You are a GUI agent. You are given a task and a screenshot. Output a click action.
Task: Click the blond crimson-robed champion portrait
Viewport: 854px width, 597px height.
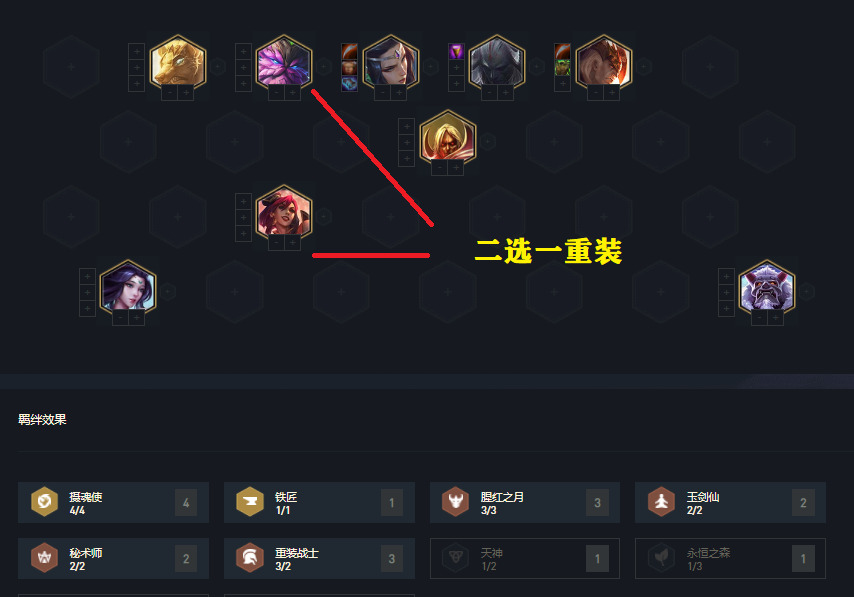448,137
